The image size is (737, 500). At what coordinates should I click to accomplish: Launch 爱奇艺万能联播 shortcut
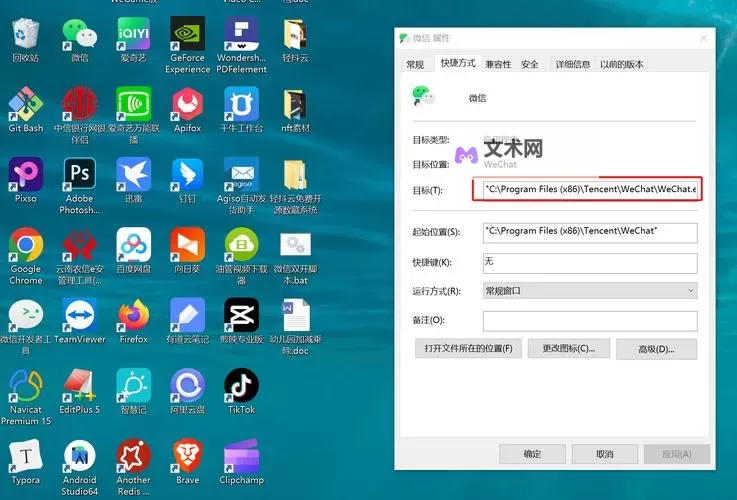133,104
